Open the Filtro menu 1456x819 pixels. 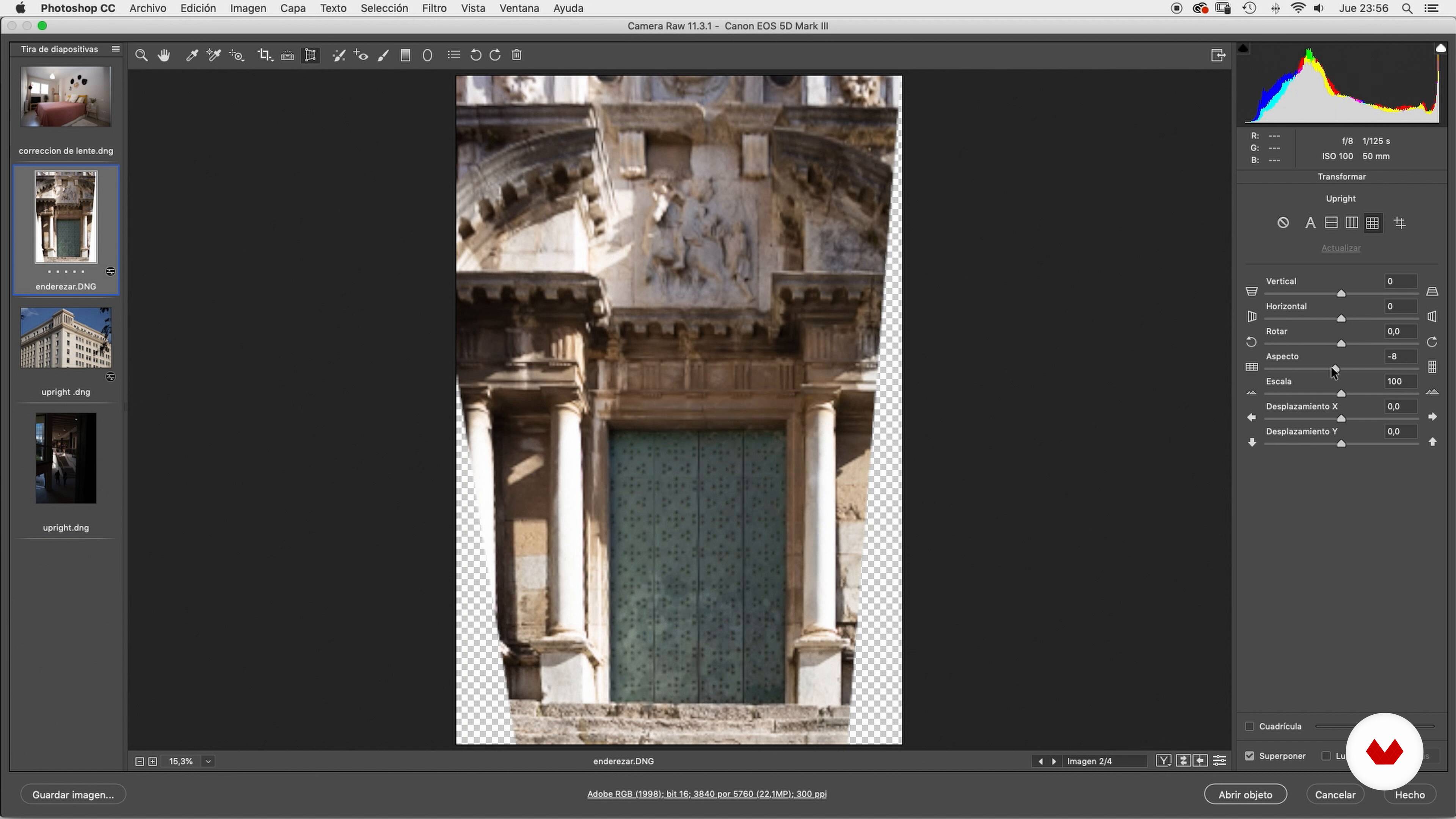click(434, 8)
